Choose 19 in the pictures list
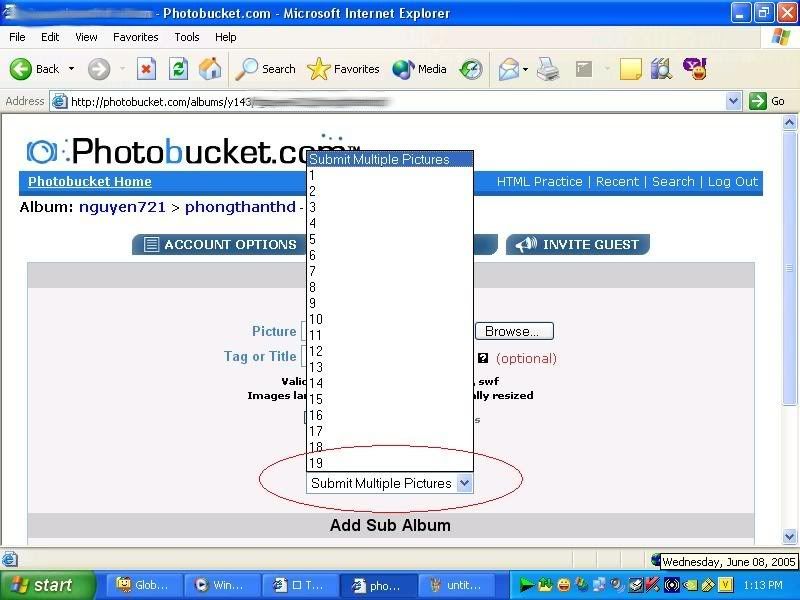800x600 pixels. [x=390, y=463]
